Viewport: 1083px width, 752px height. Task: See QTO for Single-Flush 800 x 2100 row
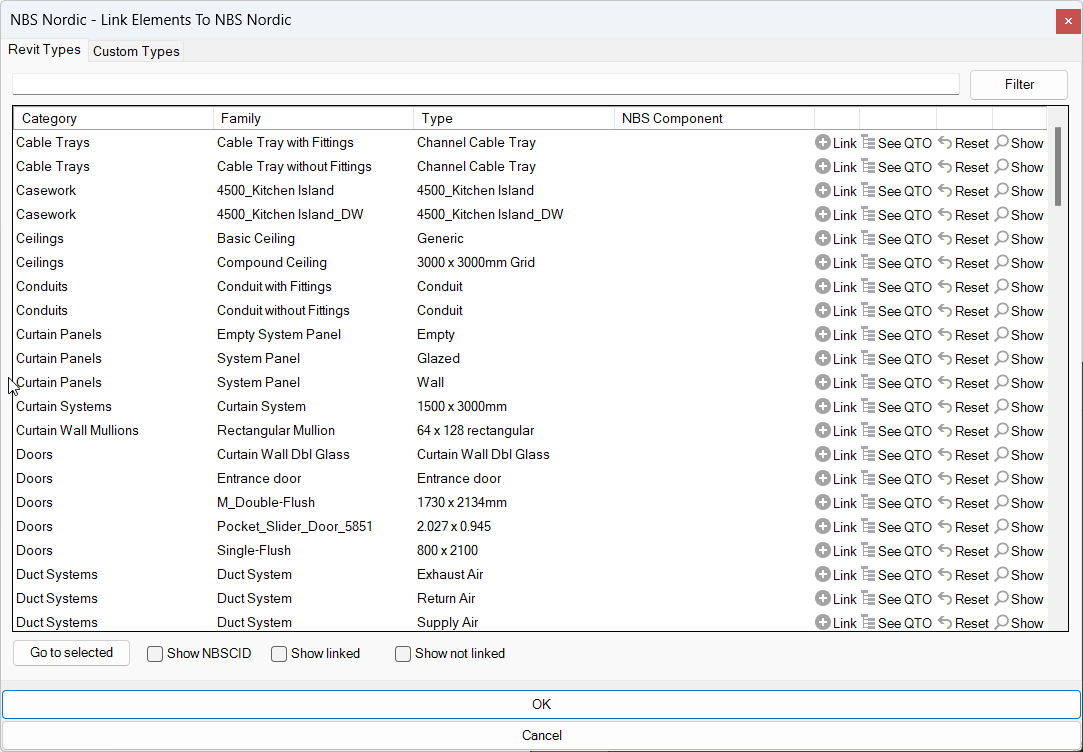pos(897,551)
